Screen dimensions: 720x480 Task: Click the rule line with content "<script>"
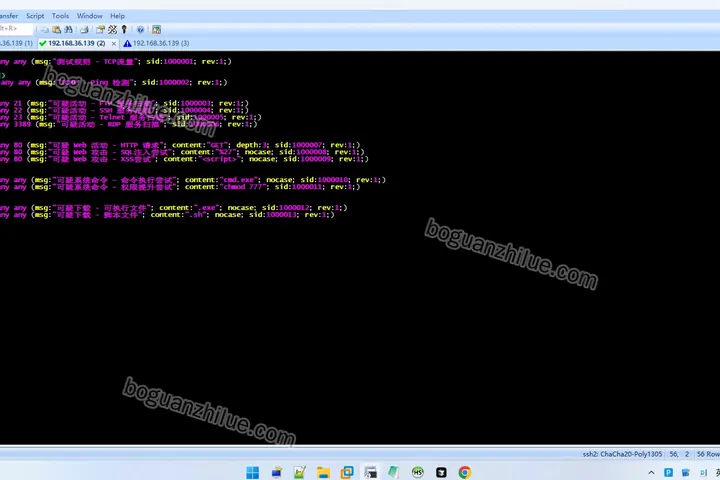click(x=184, y=159)
